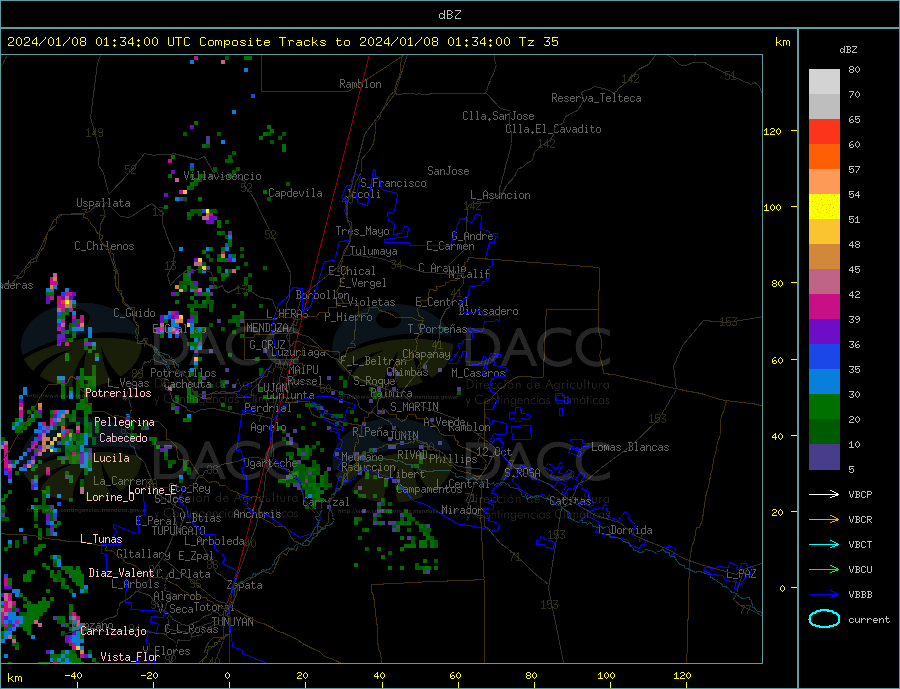900x689 pixels.
Task: Click the 'Vista_Flor' place label
Action: pyautogui.click(x=130, y=657)
